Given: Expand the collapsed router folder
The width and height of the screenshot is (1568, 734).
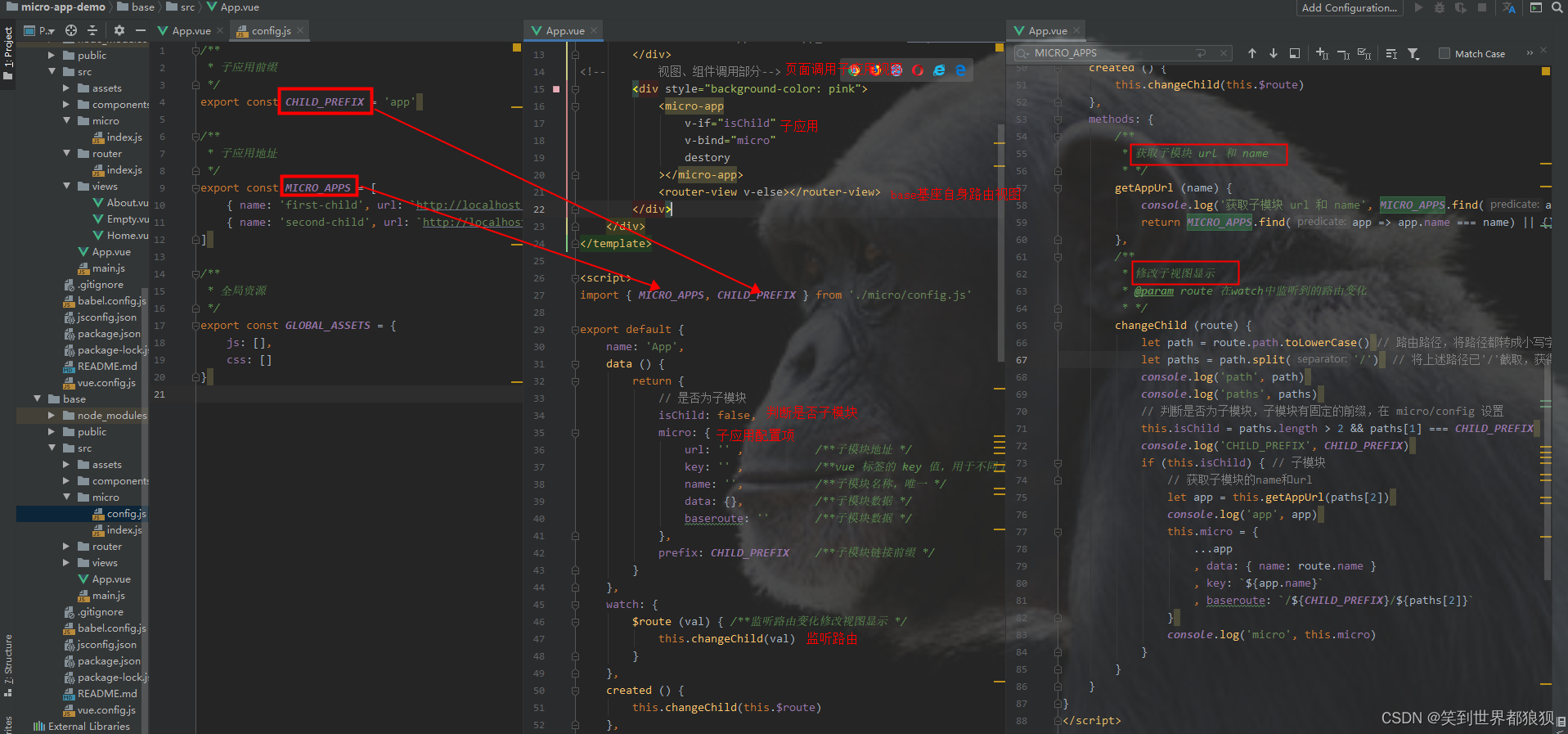Looking at the screenshot, I should pos(66,546).
